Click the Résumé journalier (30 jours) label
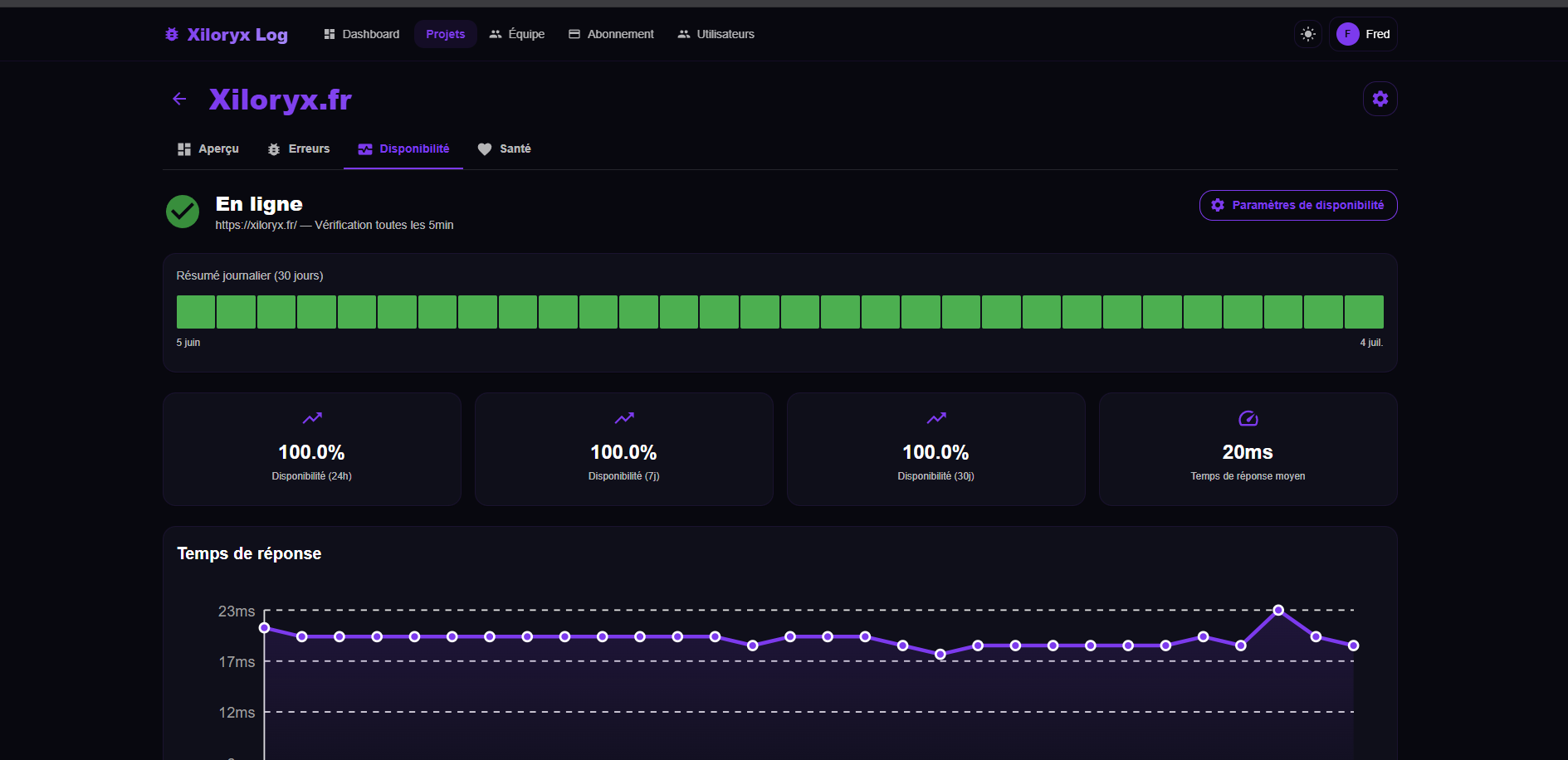 [250, 275]
